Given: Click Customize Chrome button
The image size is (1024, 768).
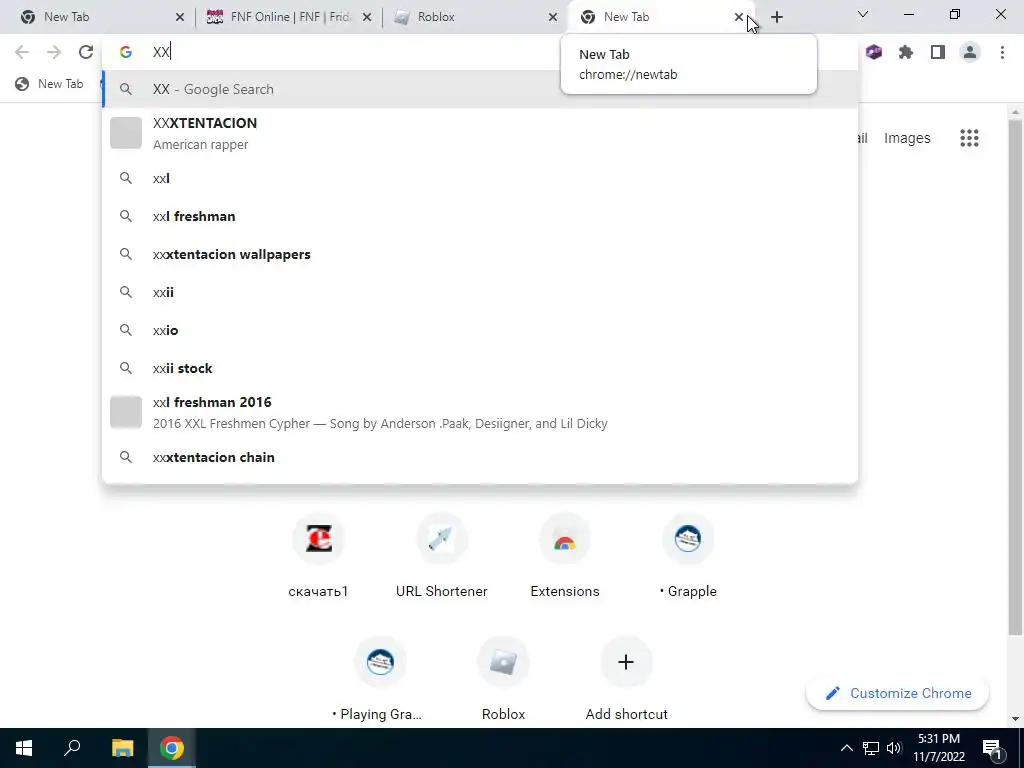Looking at the screenshot, I should 897,693.
